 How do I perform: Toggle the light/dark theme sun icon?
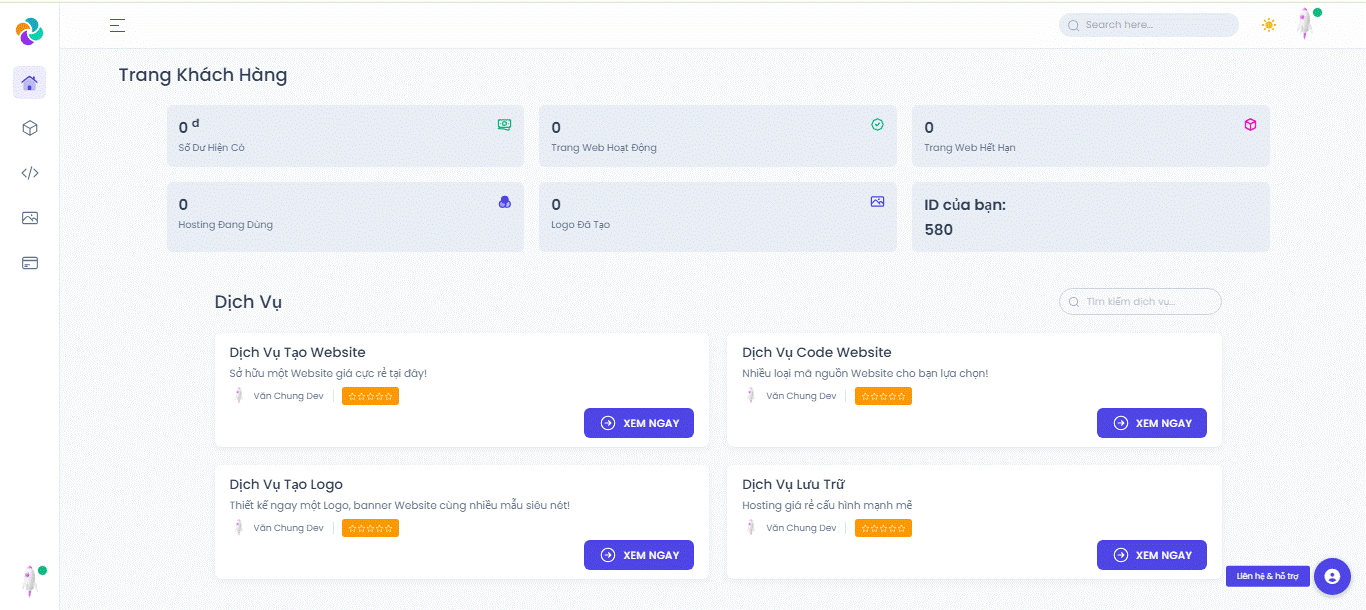click(x=1269, y=25)
